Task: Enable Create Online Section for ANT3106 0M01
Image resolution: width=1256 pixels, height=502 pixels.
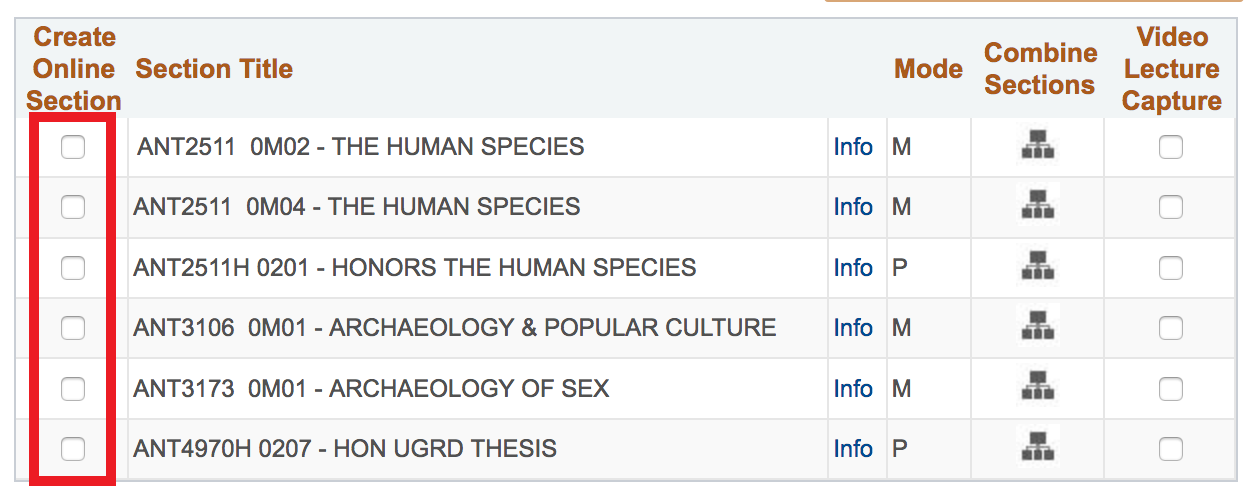Action: [73, 327]
